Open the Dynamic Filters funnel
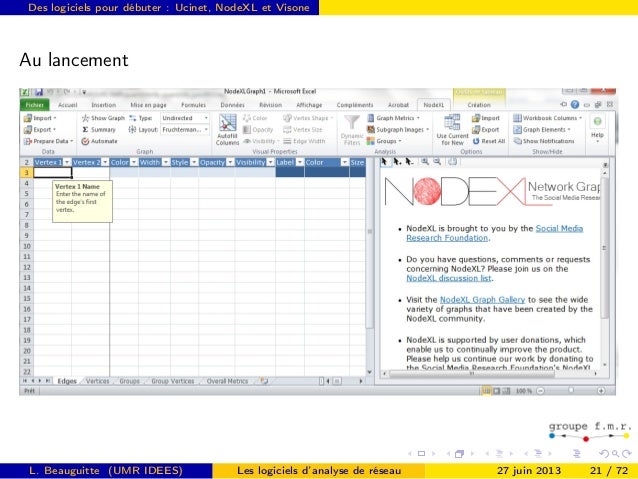 tap(352, 130)
